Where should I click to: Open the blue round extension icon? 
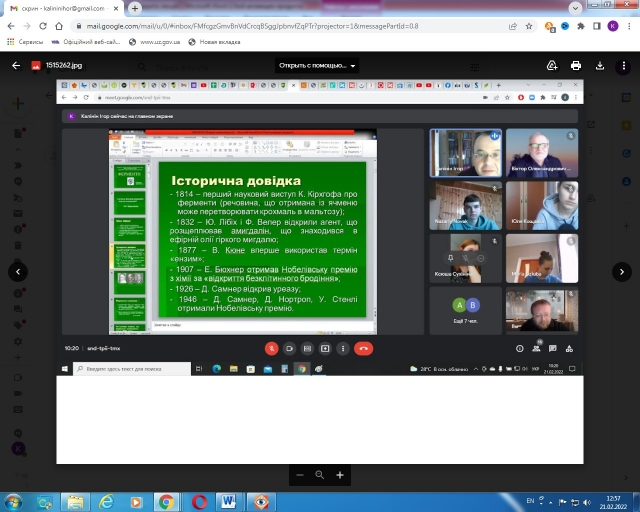pos(565,26)
